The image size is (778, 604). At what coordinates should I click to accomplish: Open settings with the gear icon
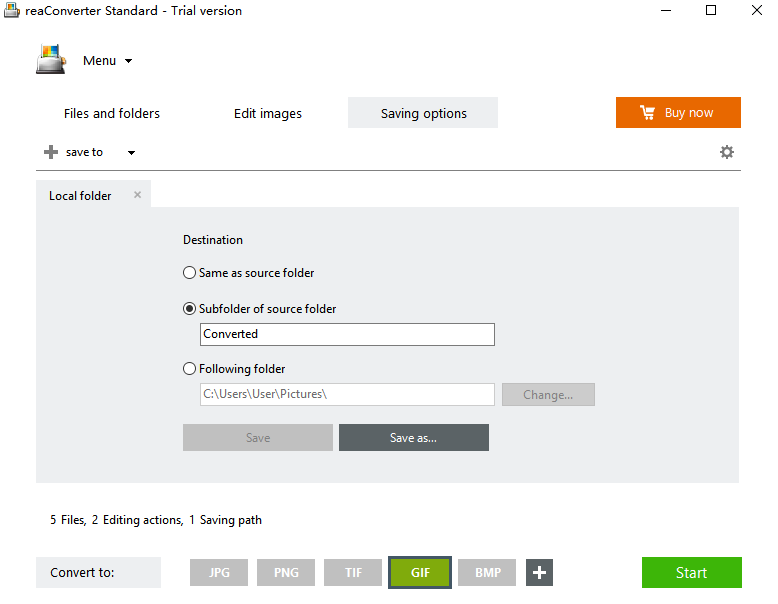click(x=726, y=152)
